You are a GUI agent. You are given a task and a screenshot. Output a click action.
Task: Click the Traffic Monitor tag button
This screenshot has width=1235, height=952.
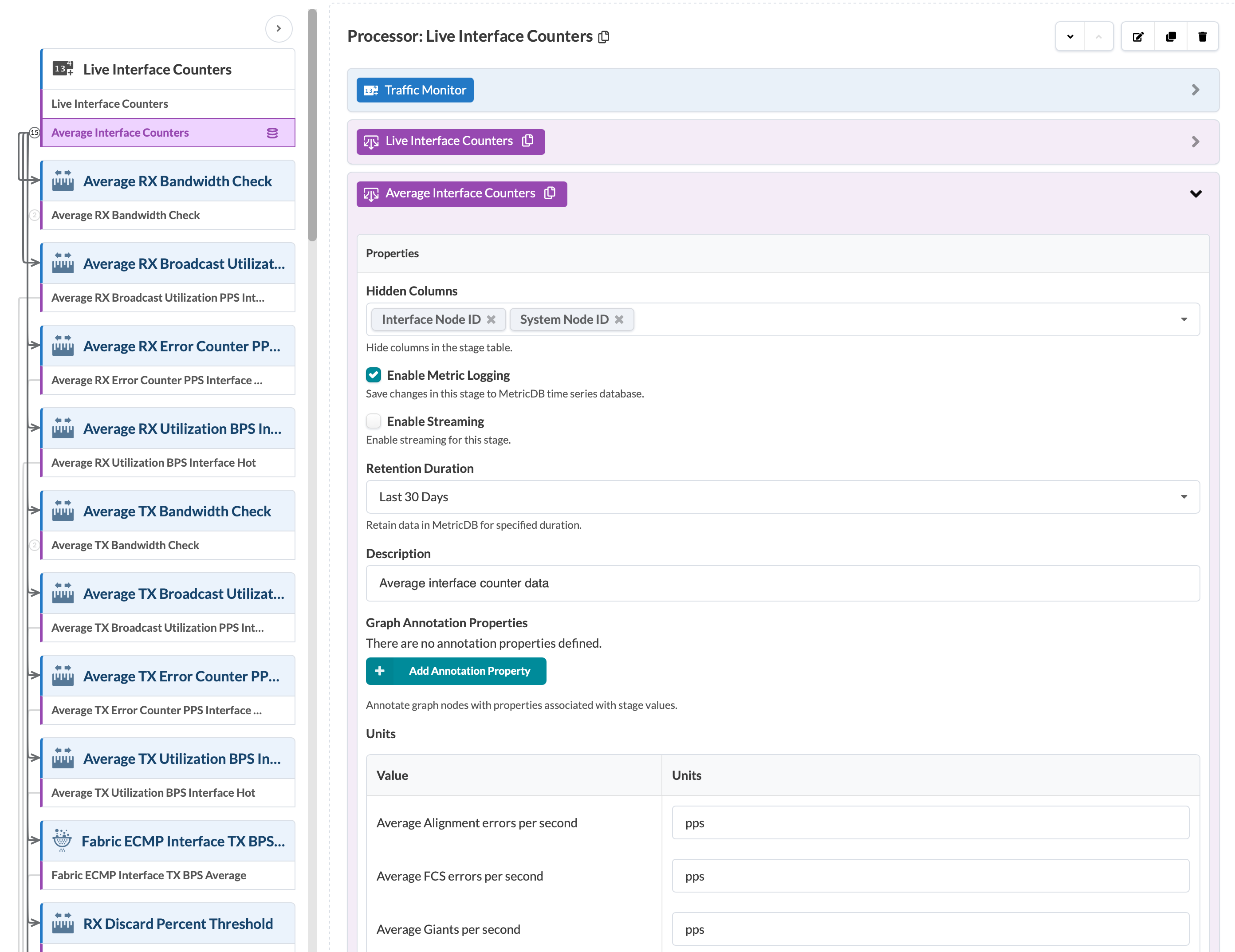click(415, 90)
